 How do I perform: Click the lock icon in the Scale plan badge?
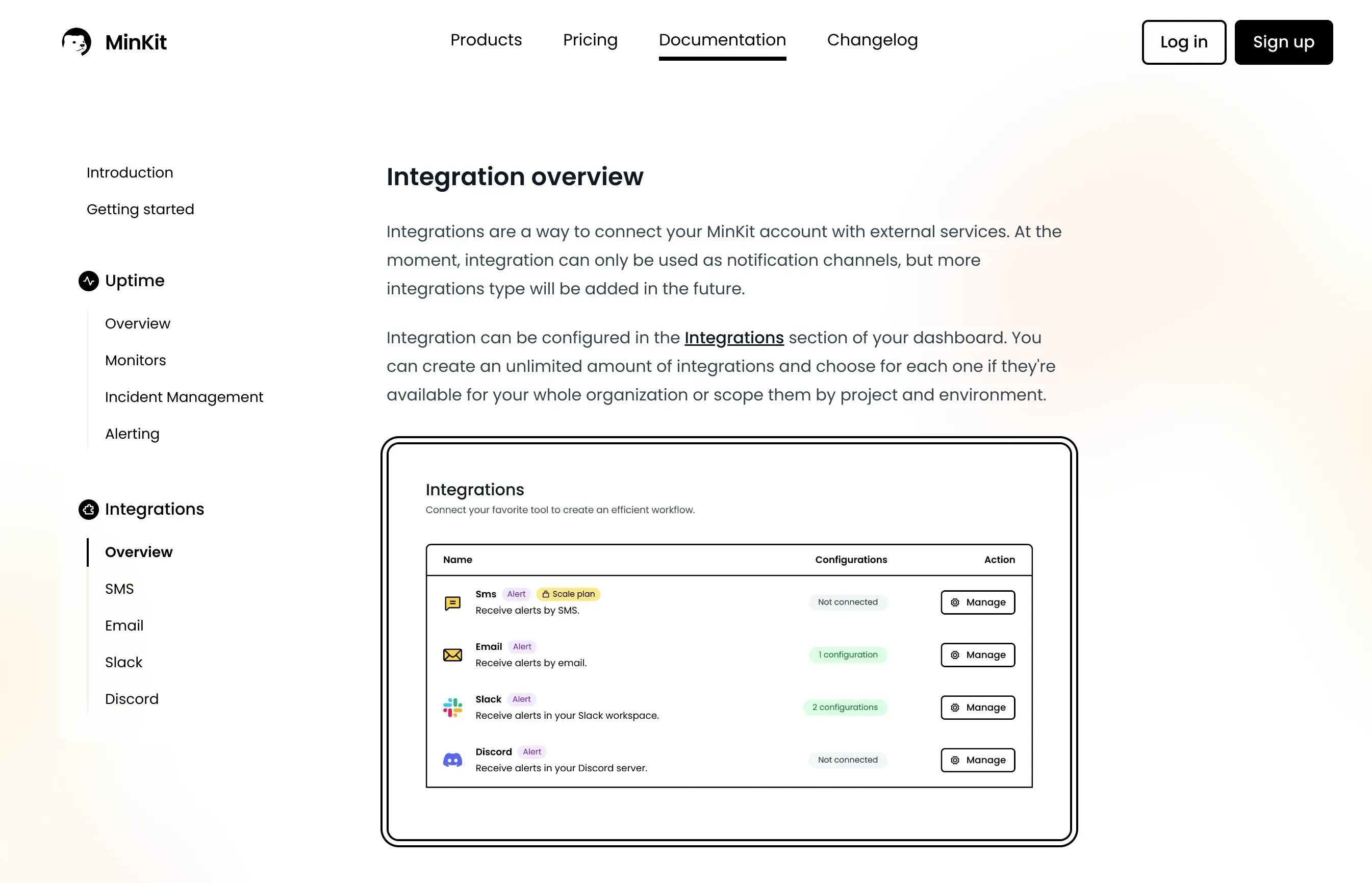pyautogui.click(x=546, y=594)
